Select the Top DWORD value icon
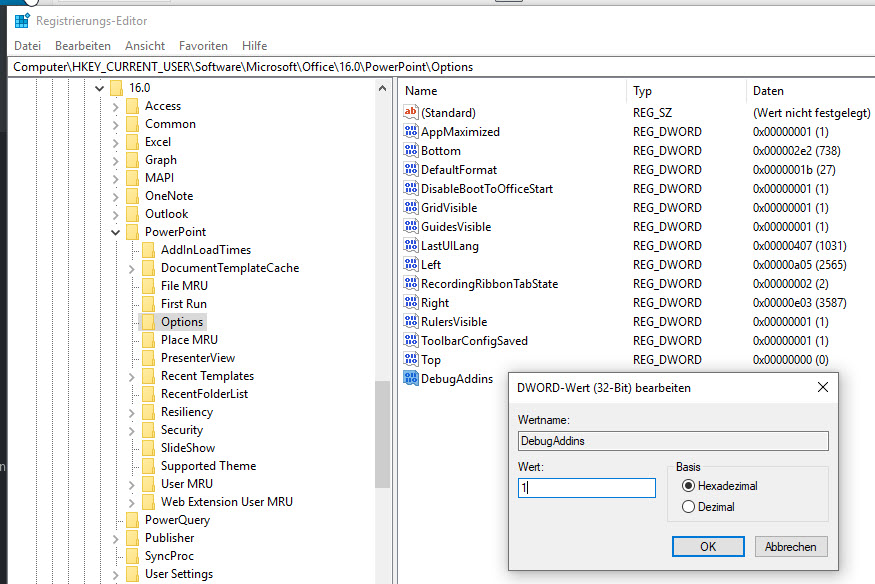The width and height of the screenshot is (875, 584). pos(411,359)
